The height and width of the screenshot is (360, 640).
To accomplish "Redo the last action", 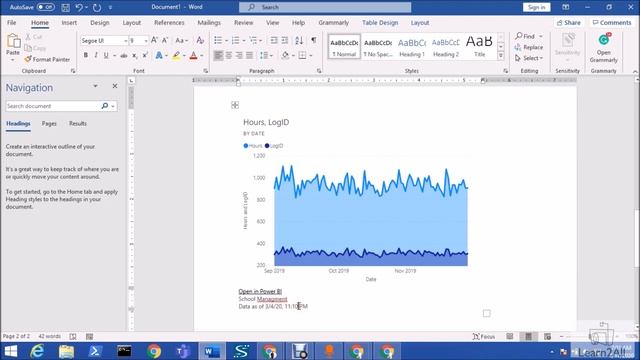I will click(x=97, y=7).
